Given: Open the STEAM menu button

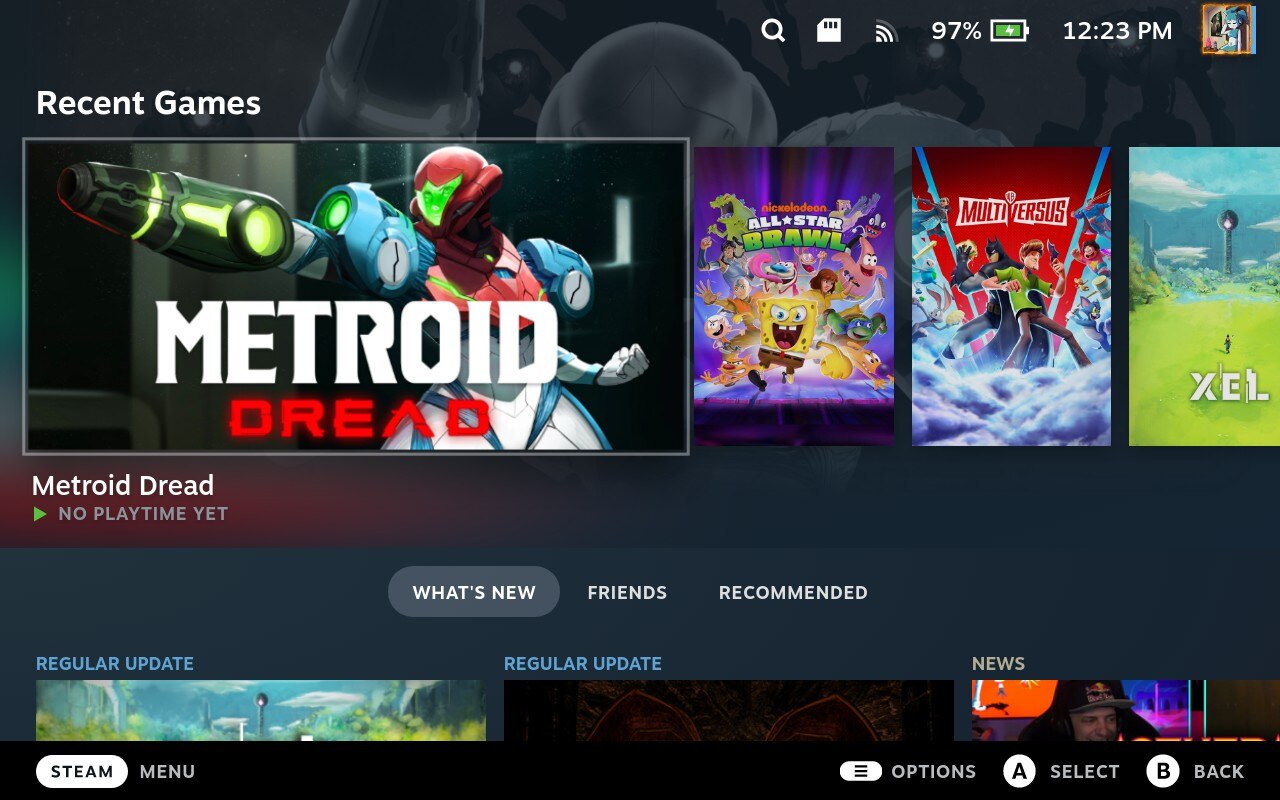Looking at the screenshot, I should [x=82, y=772].
